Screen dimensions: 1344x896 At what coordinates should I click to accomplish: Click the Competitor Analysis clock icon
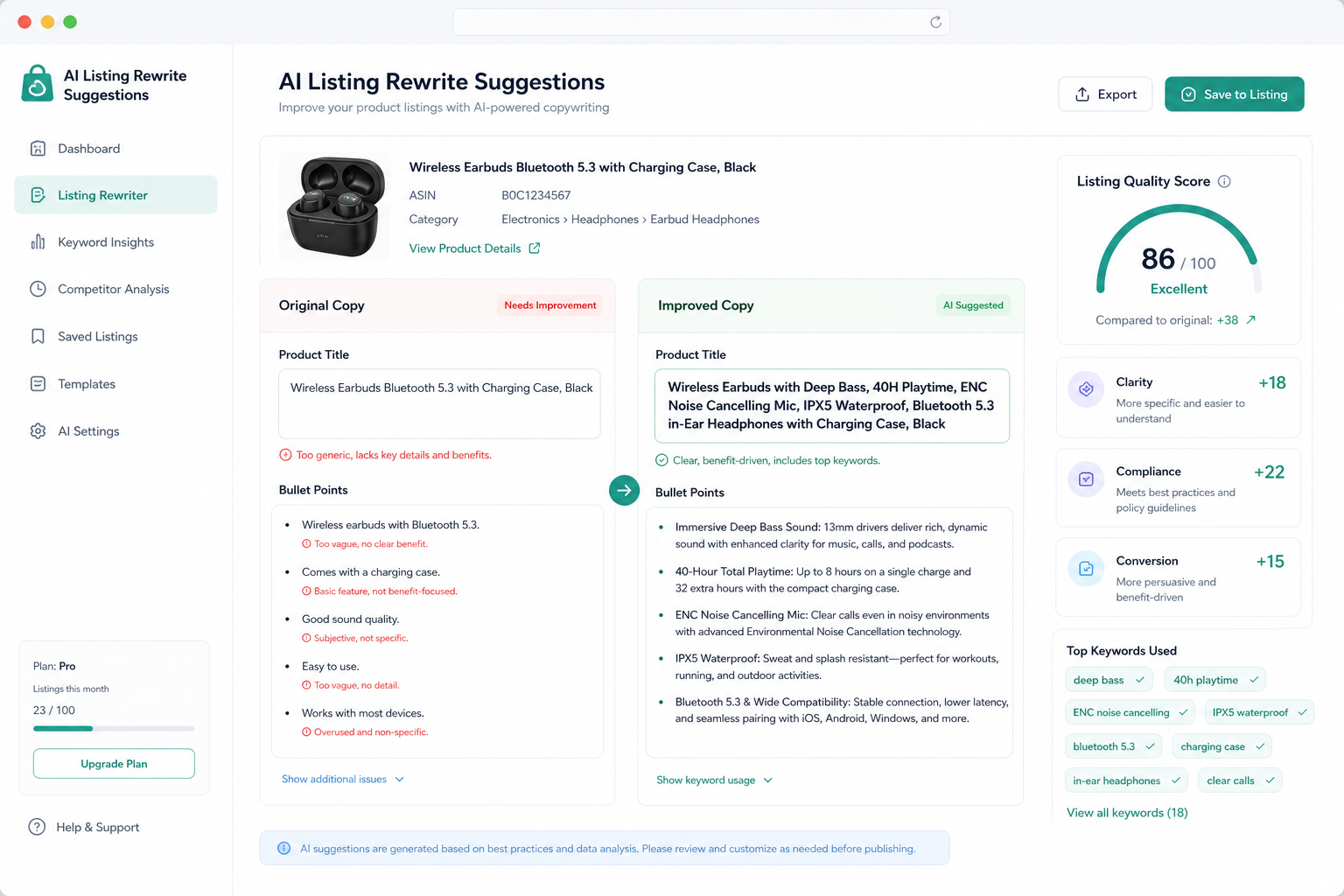[x=38, y=289]
